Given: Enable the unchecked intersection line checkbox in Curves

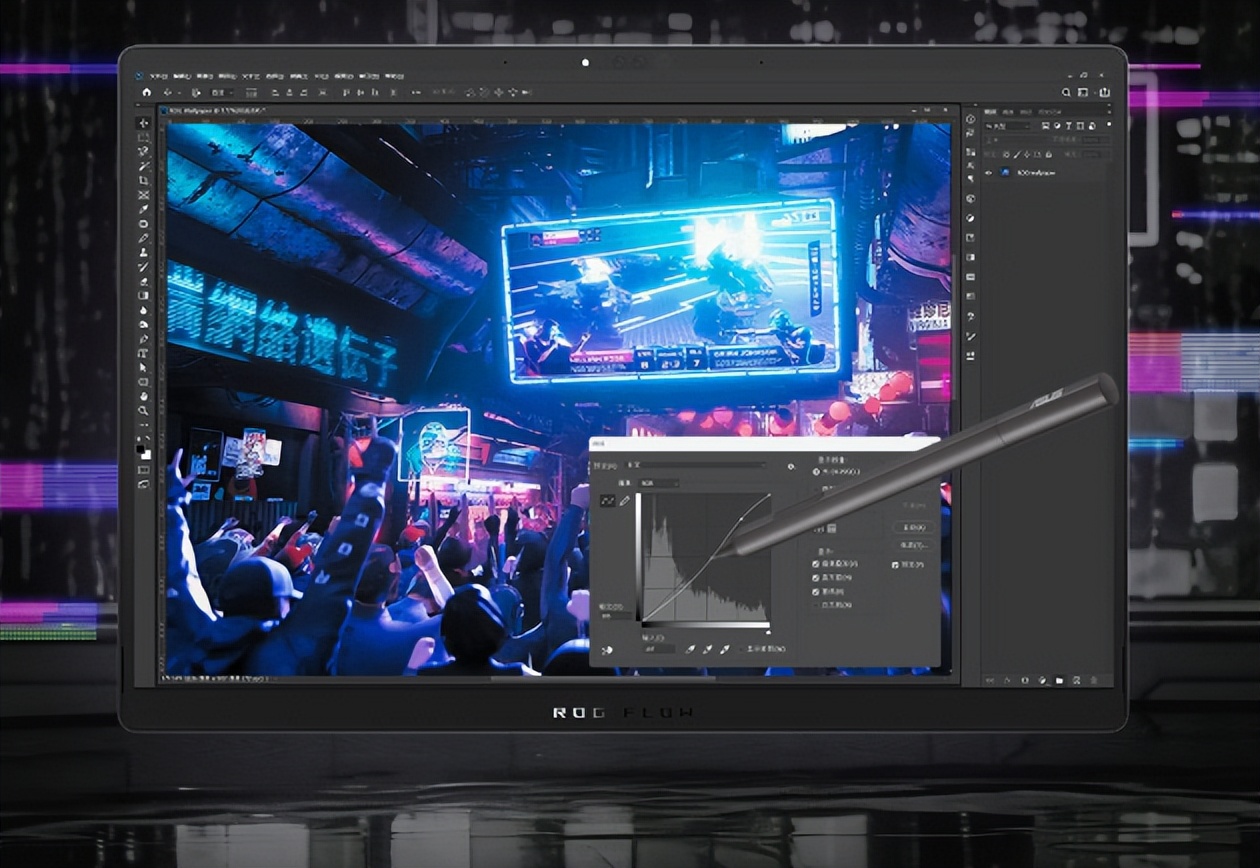Looking at the screenshot, I should pyautogui.click(x=816, y=605).
